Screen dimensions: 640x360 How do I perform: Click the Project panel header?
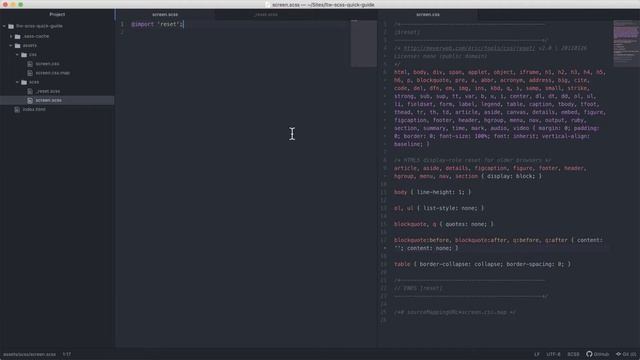pos(57,14)
